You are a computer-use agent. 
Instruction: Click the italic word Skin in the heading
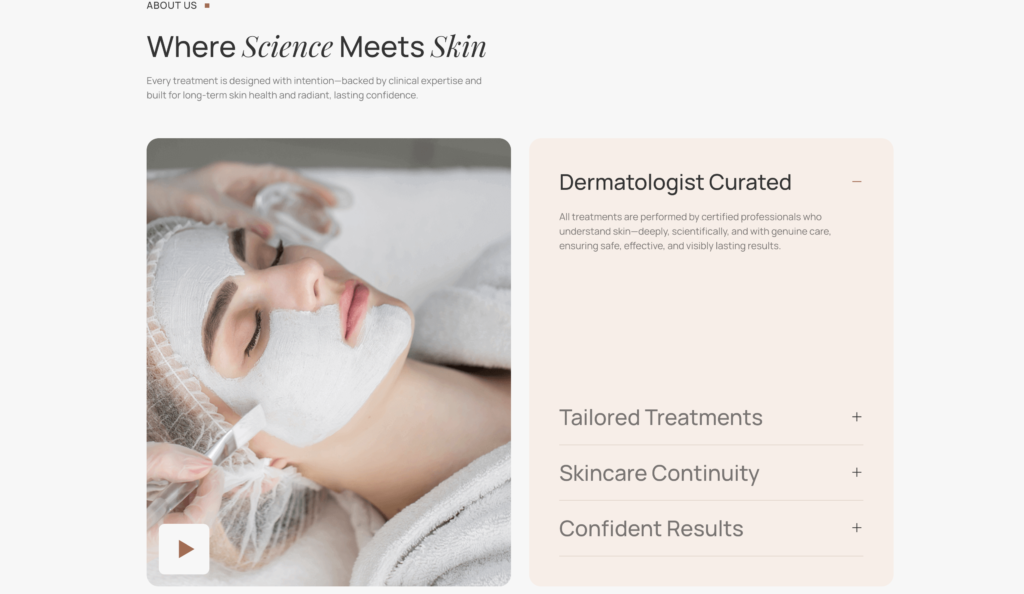(x=458, y=47)
